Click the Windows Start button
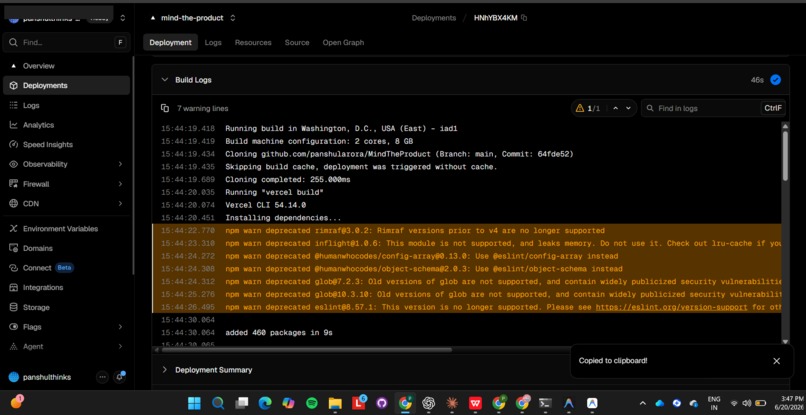The width and height of the screenshot is (806, 415). (x=194, y=403)
